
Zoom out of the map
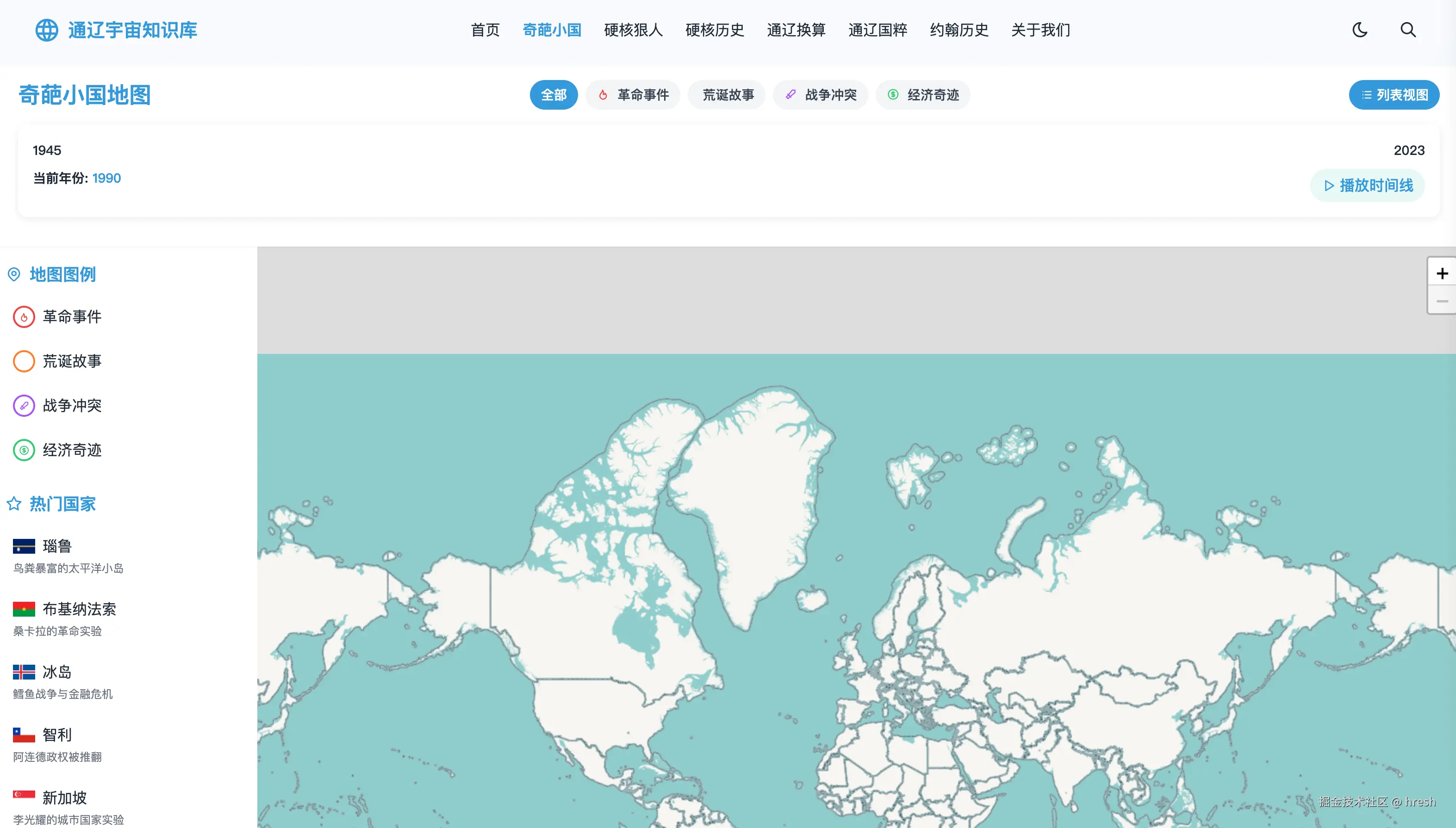[1441, 301]
